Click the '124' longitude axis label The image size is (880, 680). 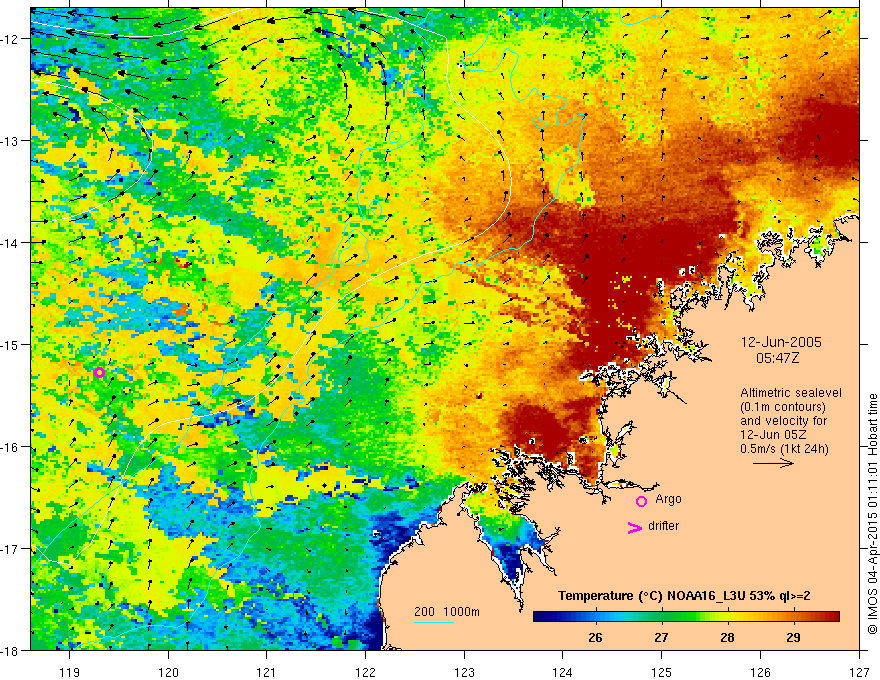coord(563,673)
